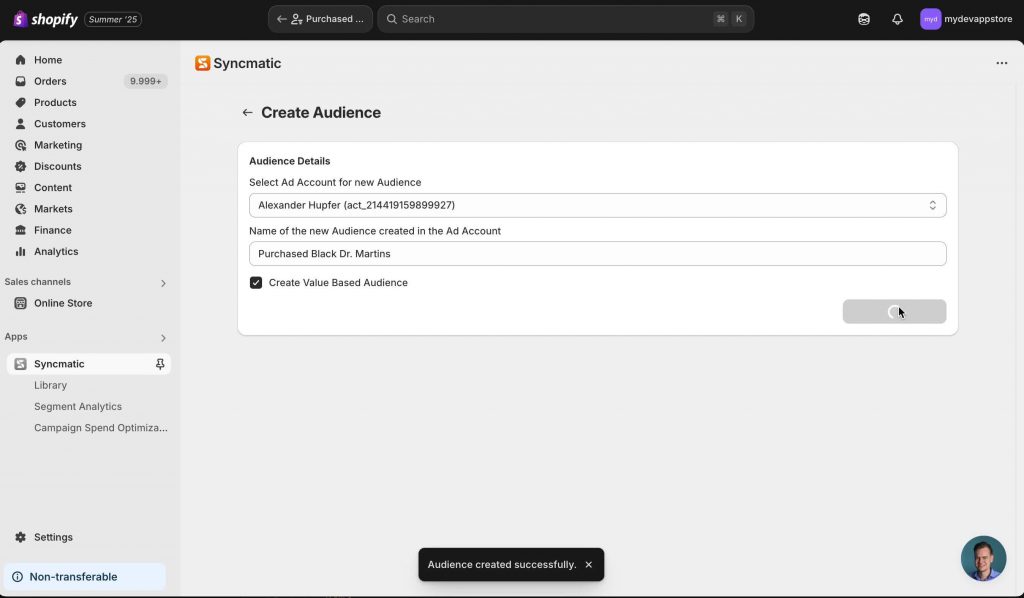1024x598 pixels.
Task: Dismiss the Audience created toast
Action: 588,565
